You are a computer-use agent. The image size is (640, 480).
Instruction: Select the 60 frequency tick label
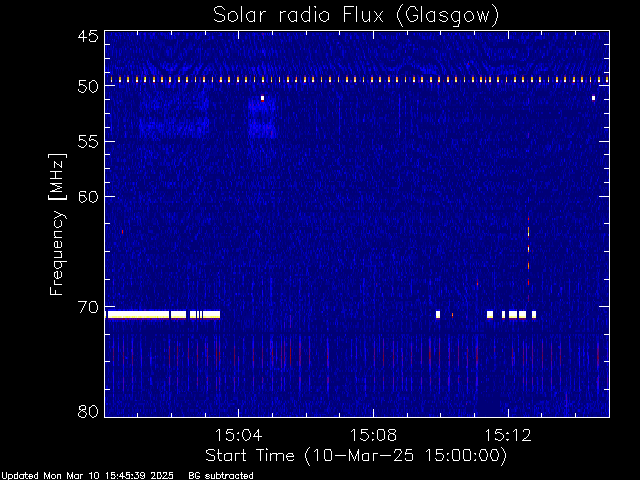(88, 196)
